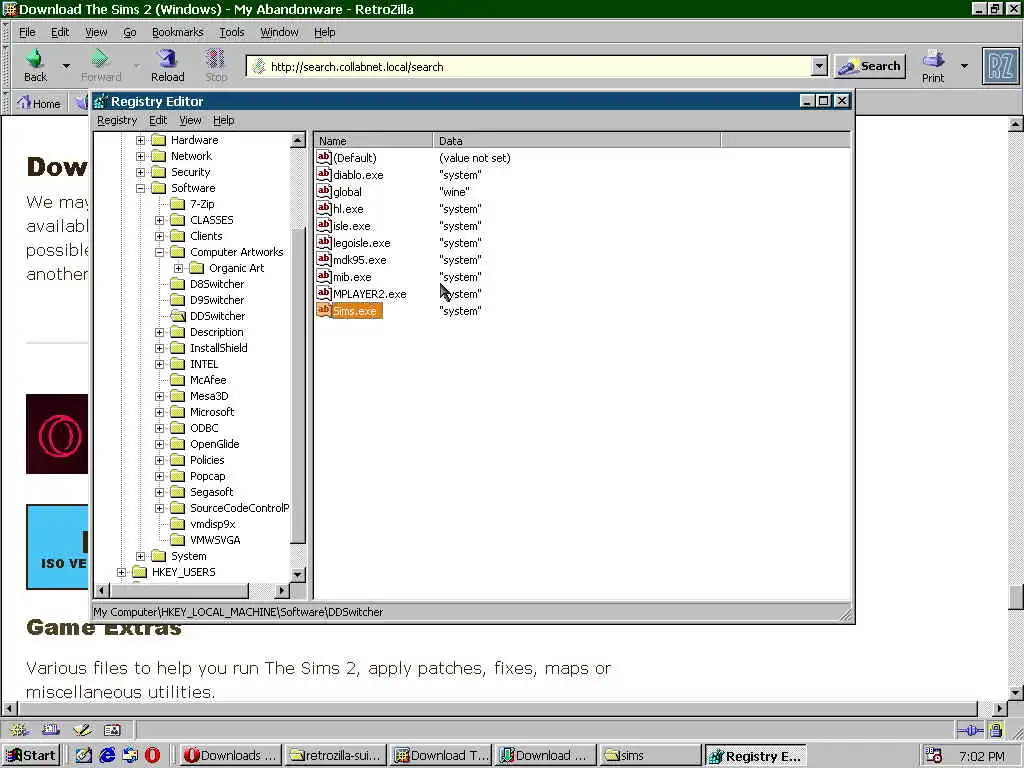Select the Popcap registry key
This screenshot has height=768, width=1024.
coord(208,476)
